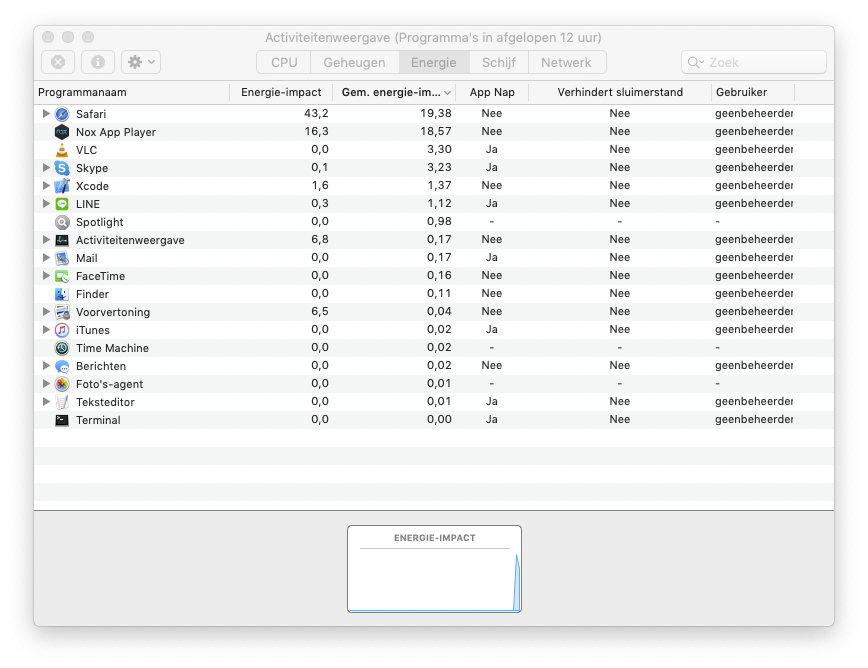Expand the Teksteditor process row
The image size is (868, 668).
coord(46,401)
